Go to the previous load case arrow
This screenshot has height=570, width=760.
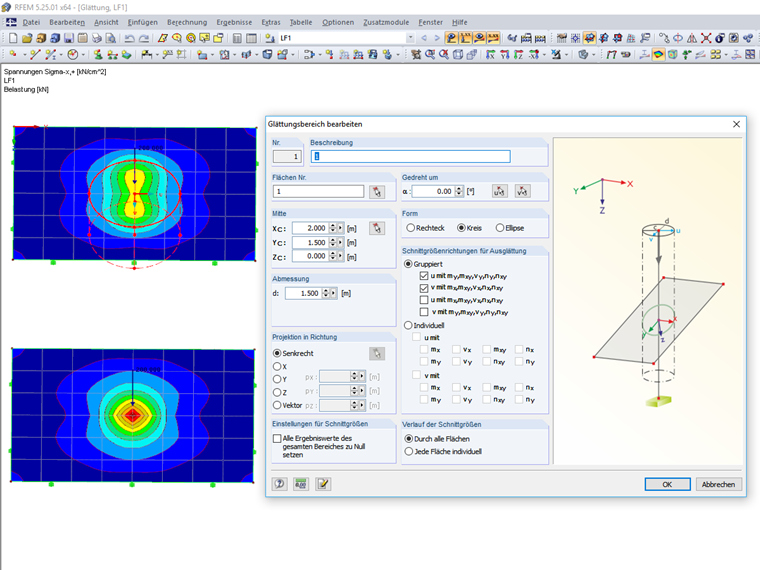coord(424,38)
